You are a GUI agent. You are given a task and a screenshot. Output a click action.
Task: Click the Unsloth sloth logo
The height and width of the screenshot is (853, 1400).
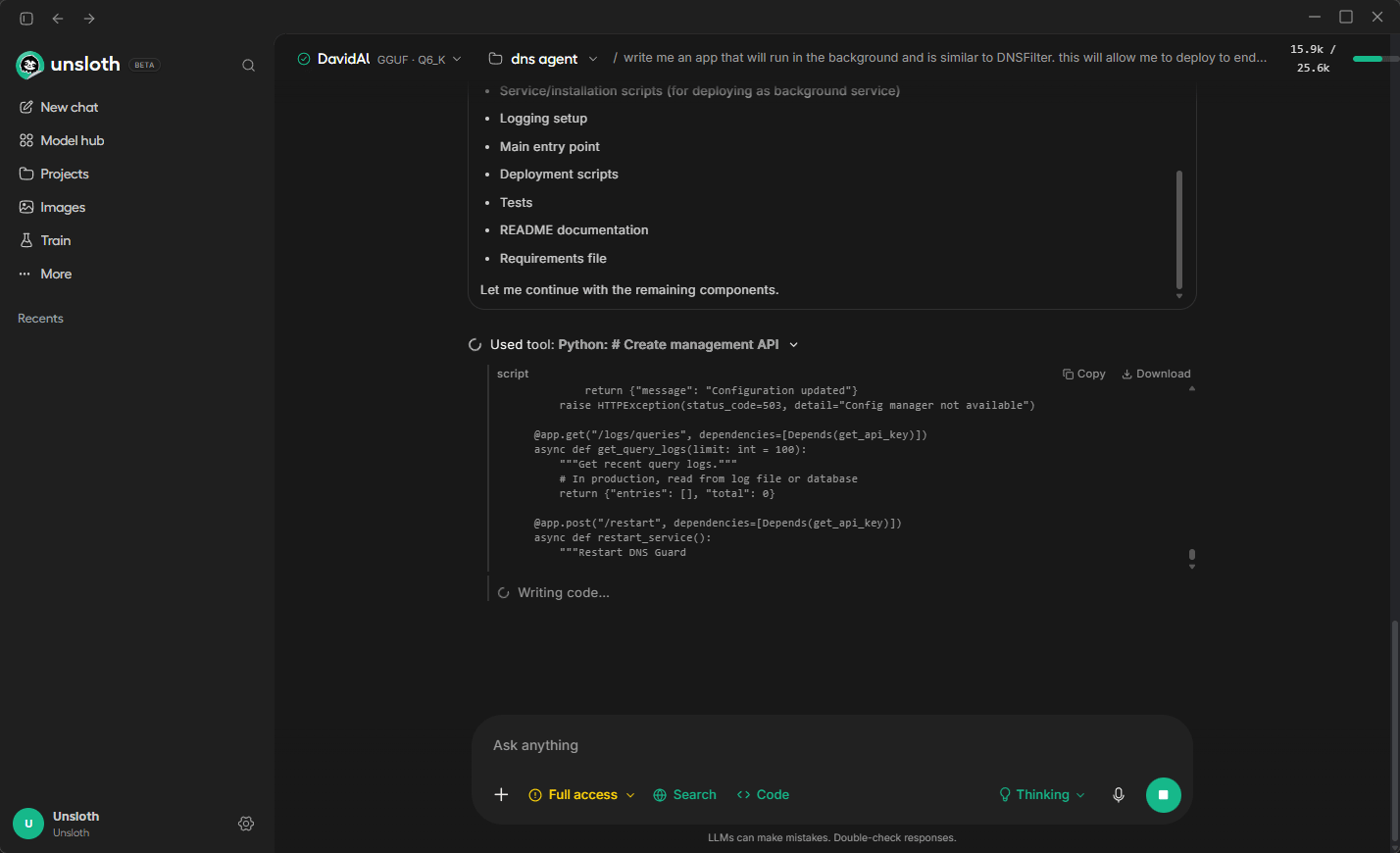click(x=30, y=65)
